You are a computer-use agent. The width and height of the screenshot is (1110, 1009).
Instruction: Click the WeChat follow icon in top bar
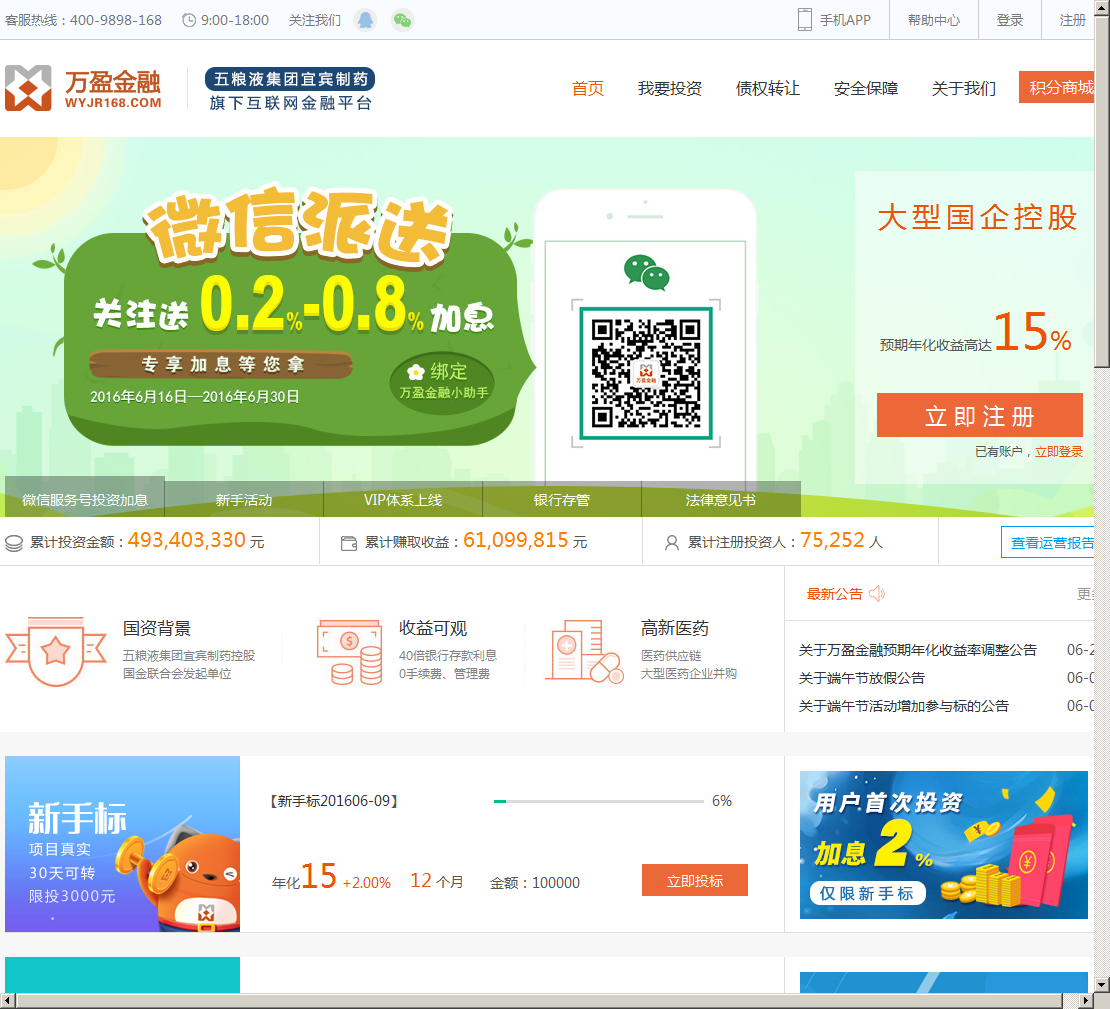[402, 20]
